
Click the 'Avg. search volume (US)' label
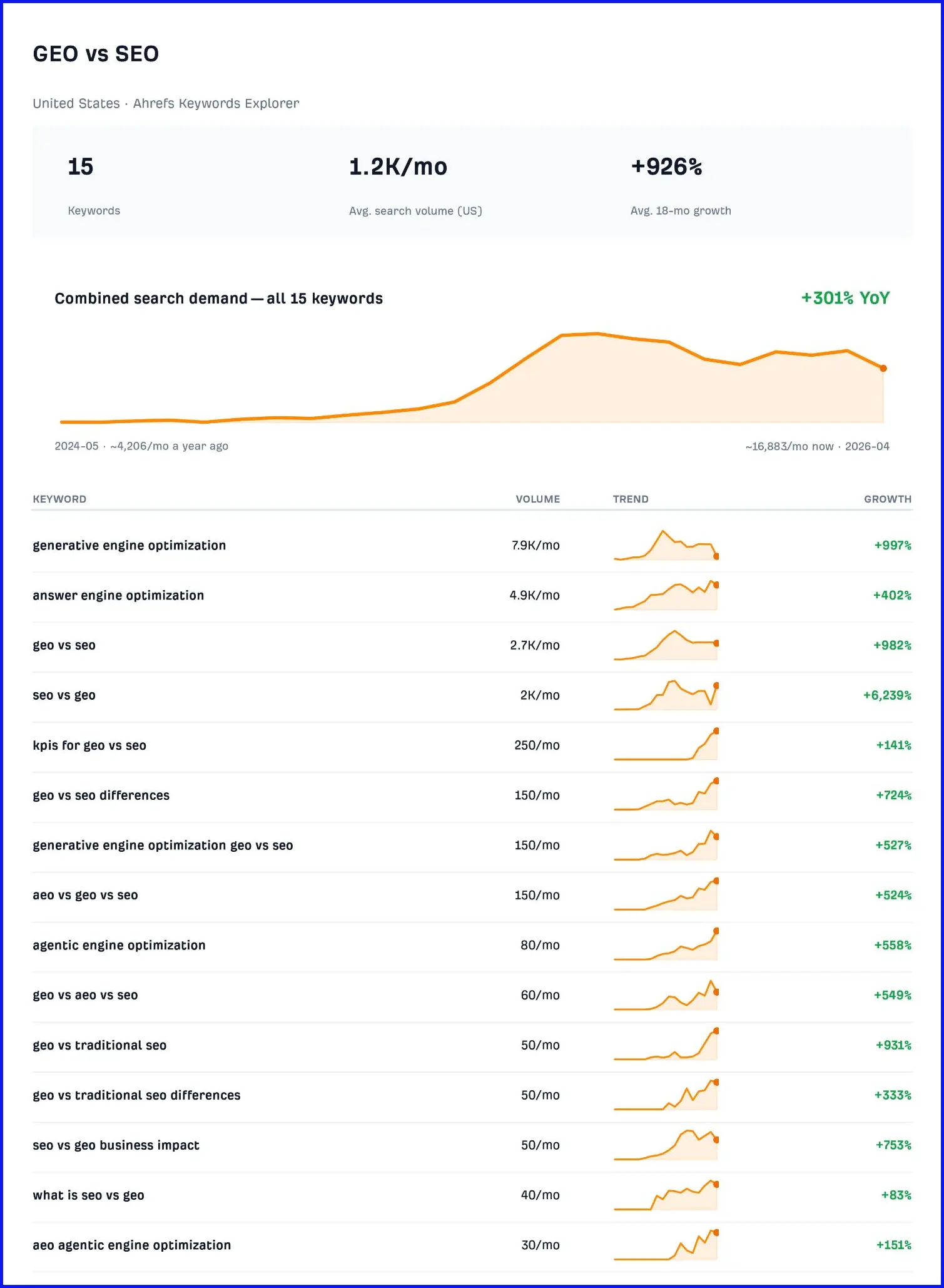tap(415, 211)
